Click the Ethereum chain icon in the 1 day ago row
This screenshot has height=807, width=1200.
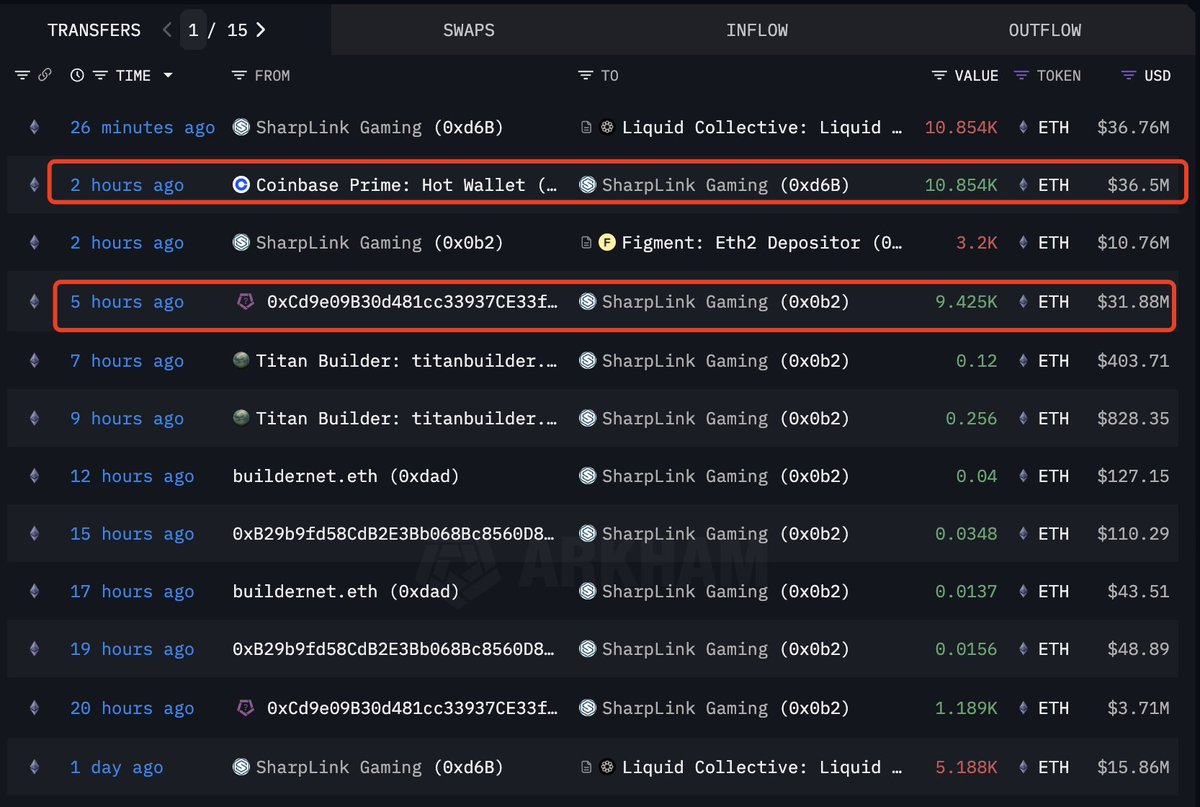click(35, 767)
